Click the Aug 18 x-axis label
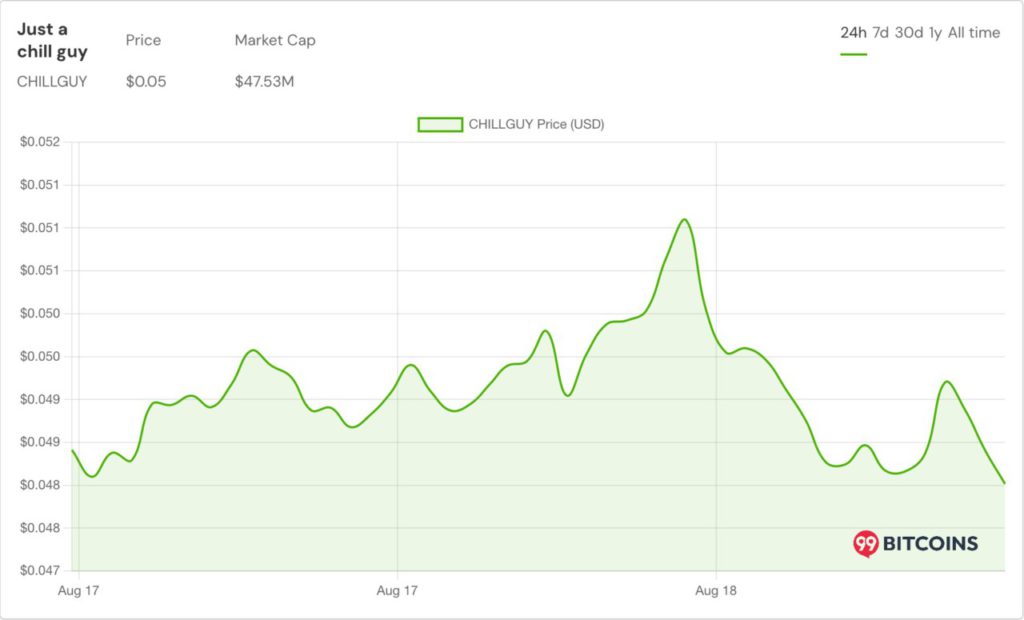Viewport: 1024px width, 620px height. click(x=715, y=591)
